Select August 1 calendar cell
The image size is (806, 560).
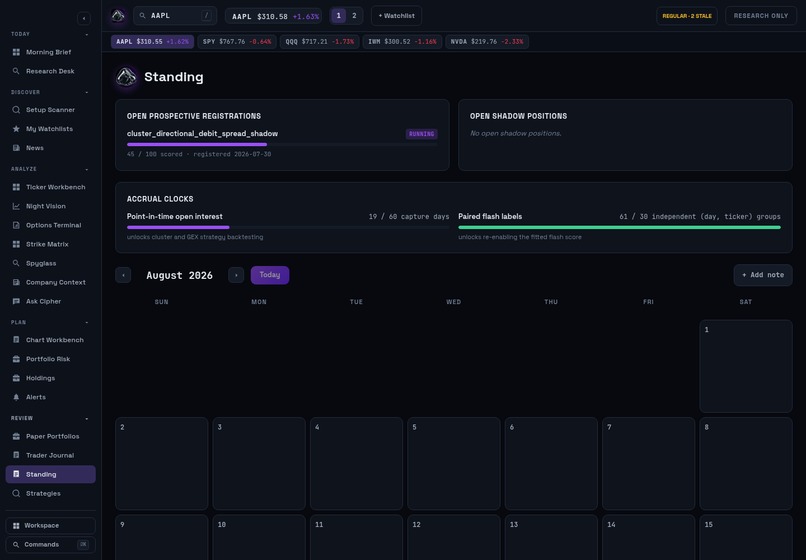pyautogui.click(x=746, y=366)
